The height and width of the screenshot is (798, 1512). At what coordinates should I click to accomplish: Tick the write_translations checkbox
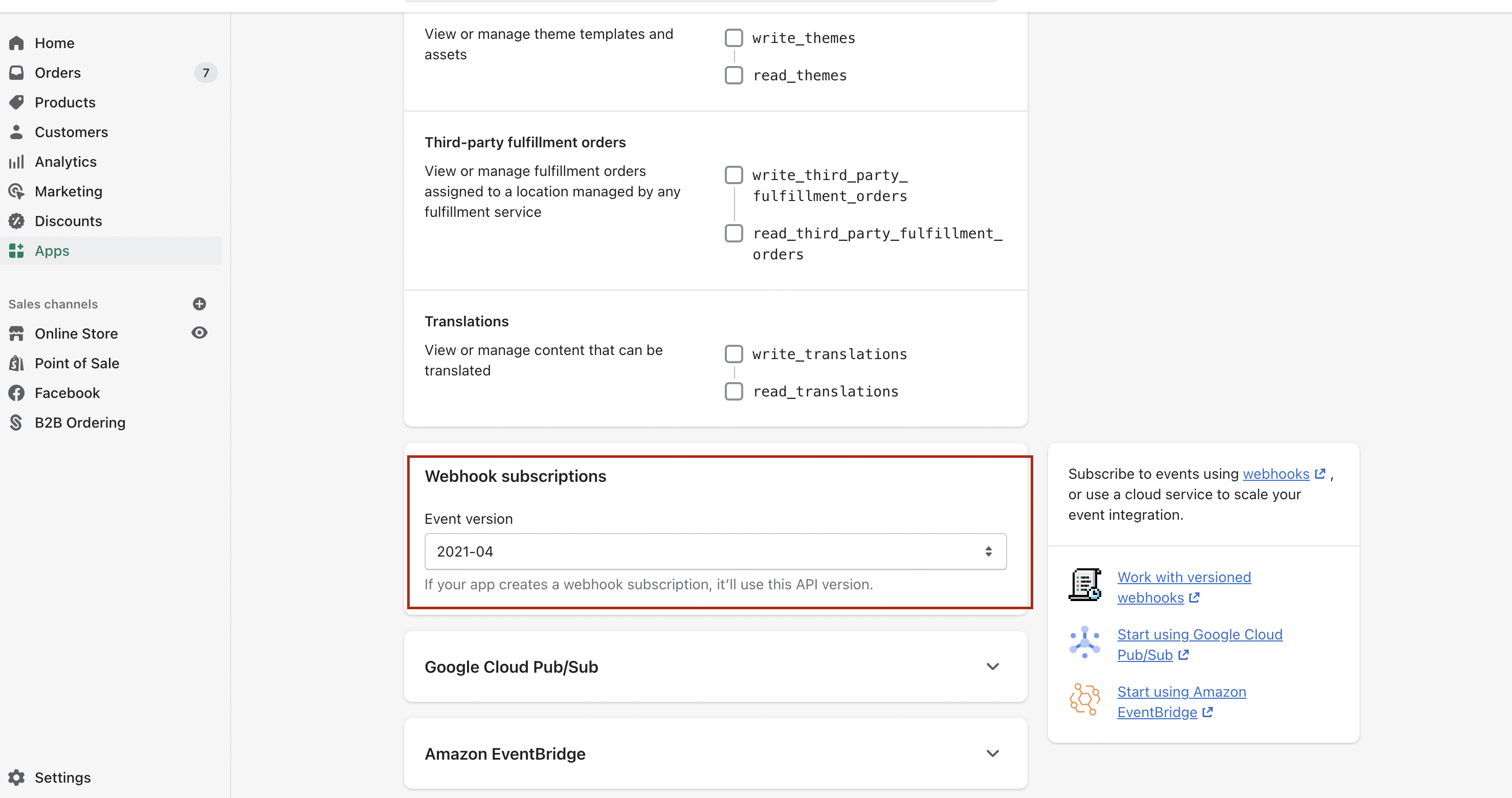click(x=733, y=354)
